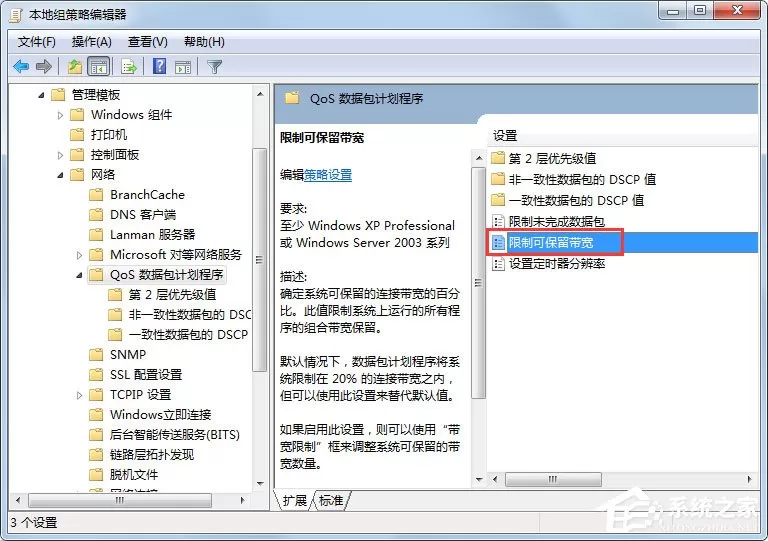Viewport: 768px width, 541px height.
Task: Click the 打印机 folder icon
Action: point(77,135)
